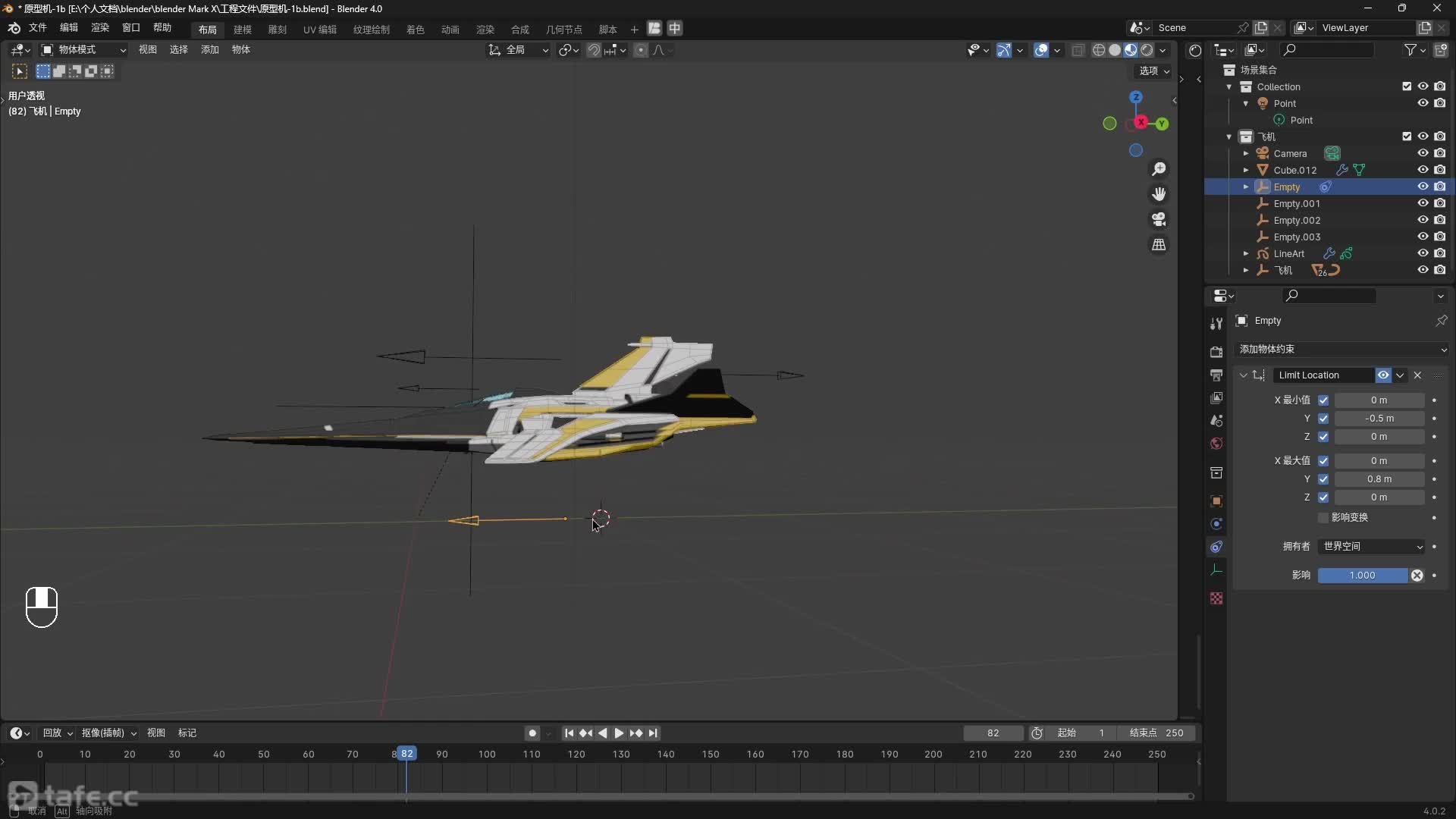Select material preview shading

1131,50
